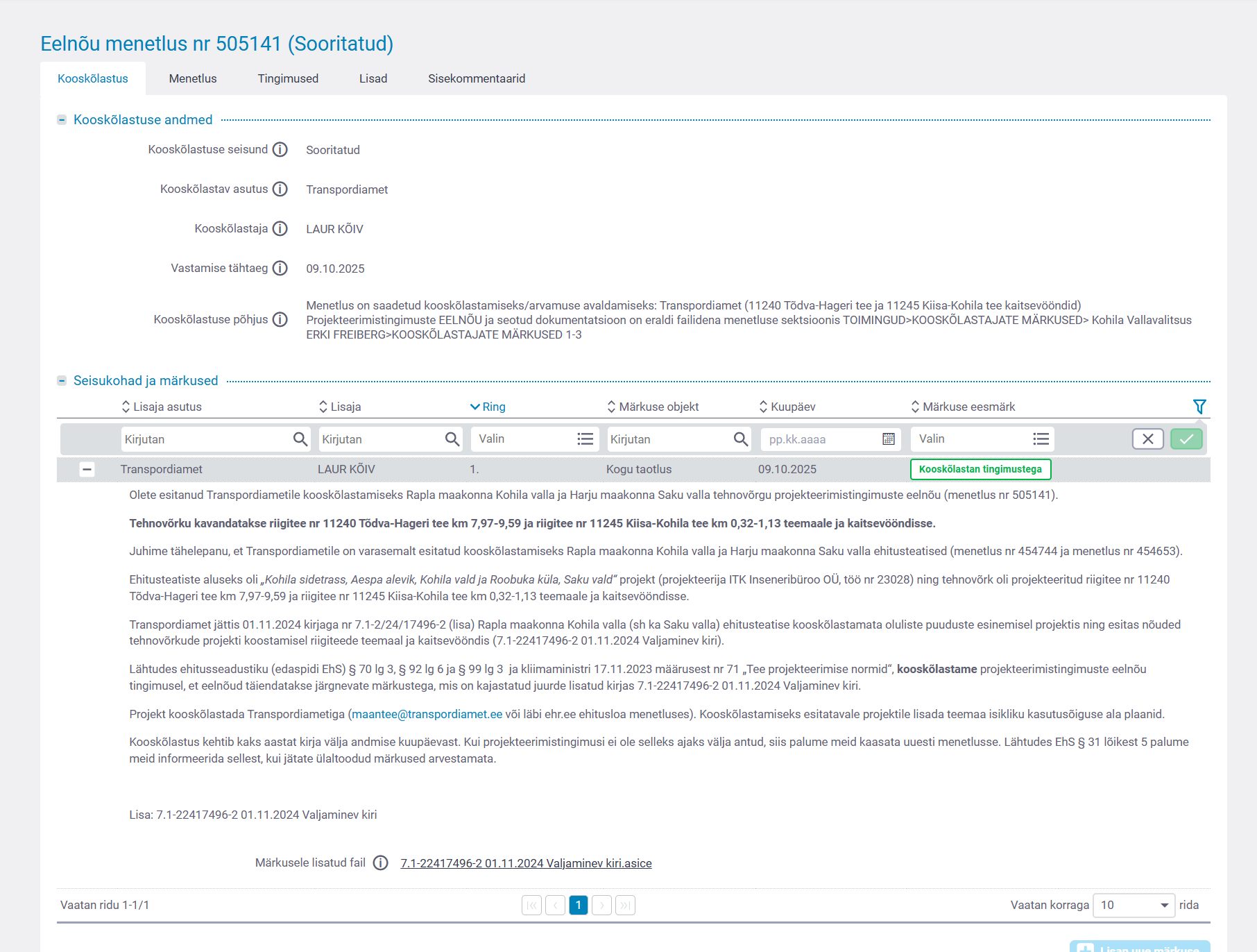This screenshot has width=1257, height=952.
Task: Click search icon in Märkuse objekt filter
Action: click(x=740, y=439)
